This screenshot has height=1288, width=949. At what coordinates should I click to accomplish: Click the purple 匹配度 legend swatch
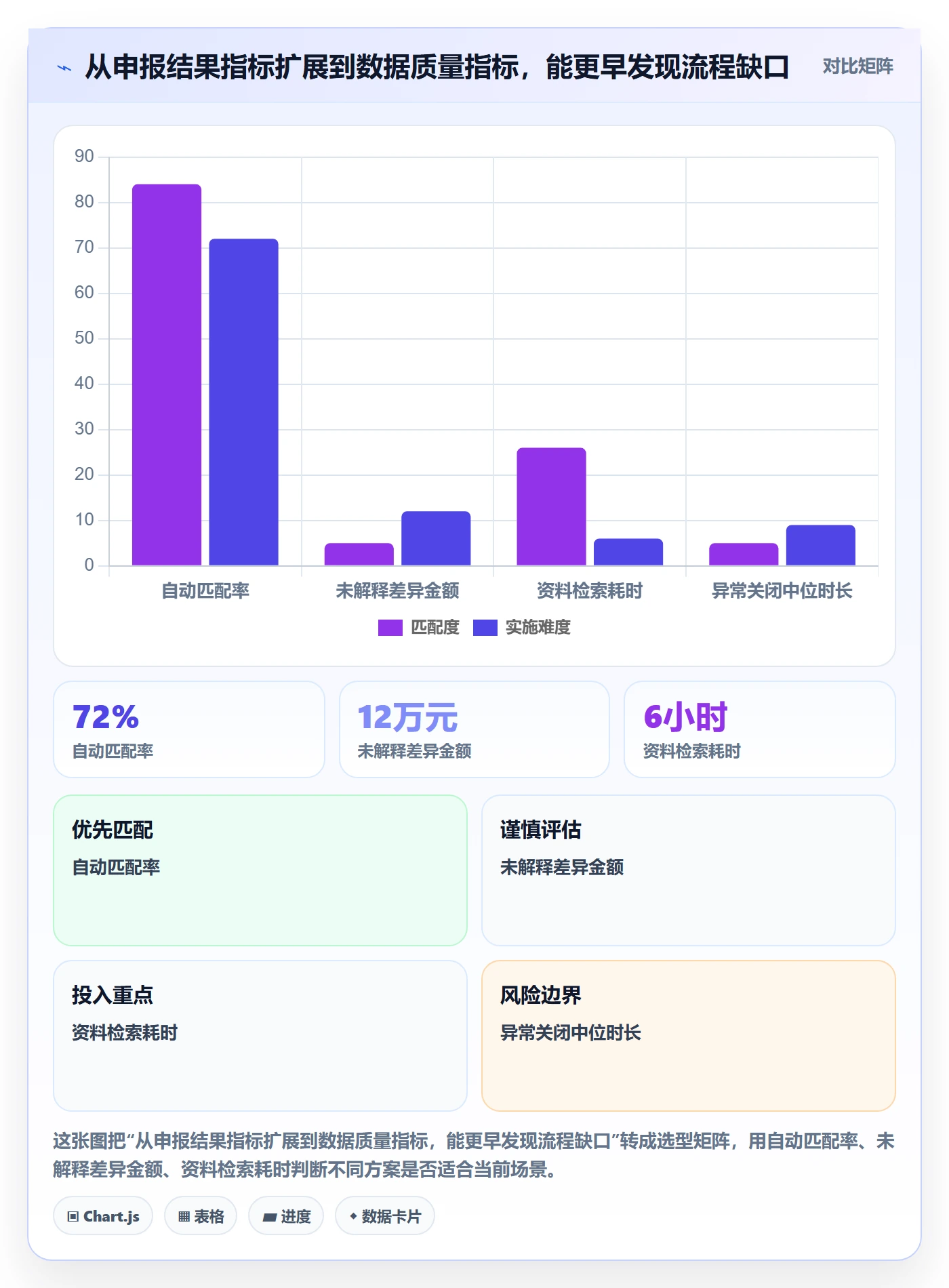click(x=390, y=628)
